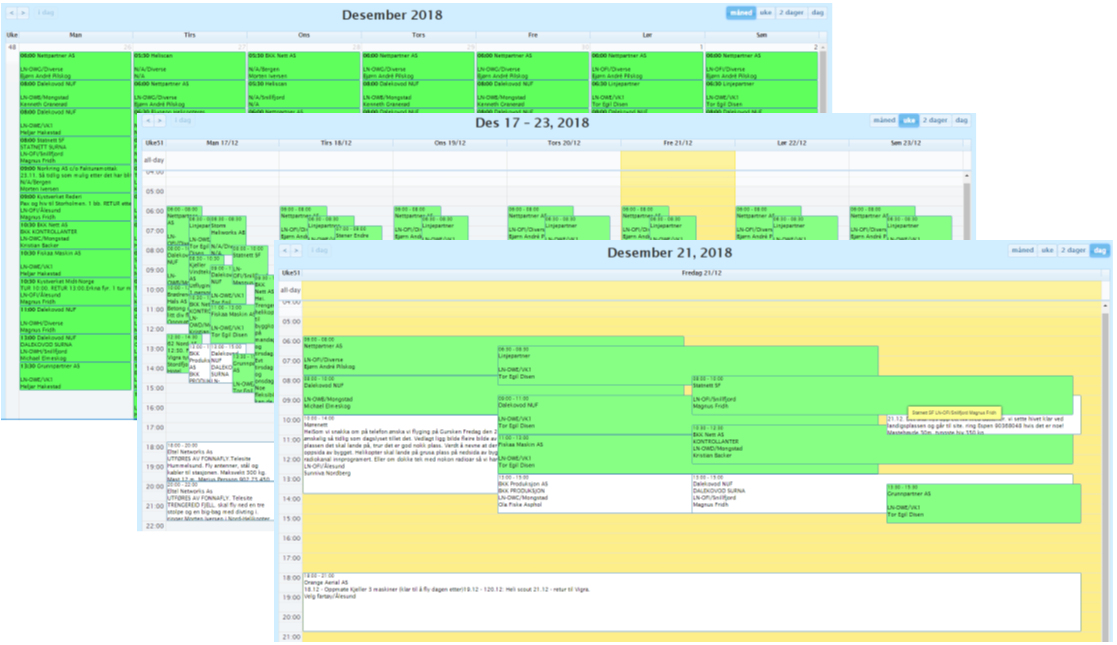Click 'i dag' button in month view calendar
Viewport: 1117px width, 645px height.
[46, 13]
